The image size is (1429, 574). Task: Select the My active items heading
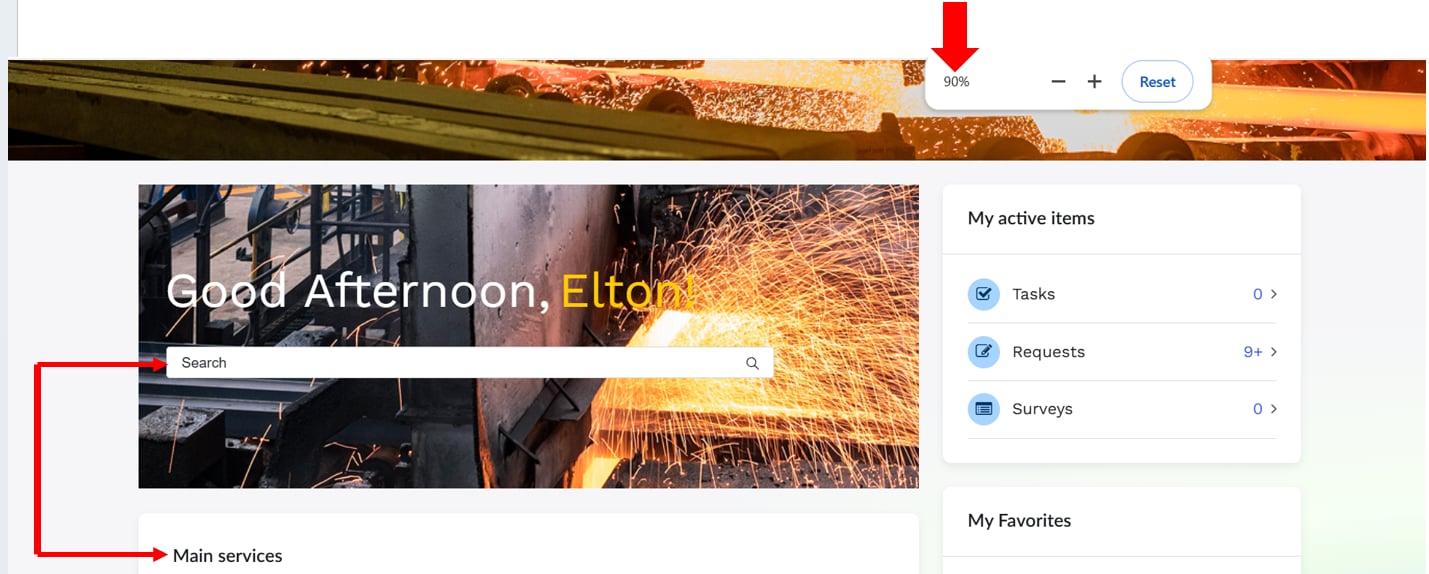1031,218
